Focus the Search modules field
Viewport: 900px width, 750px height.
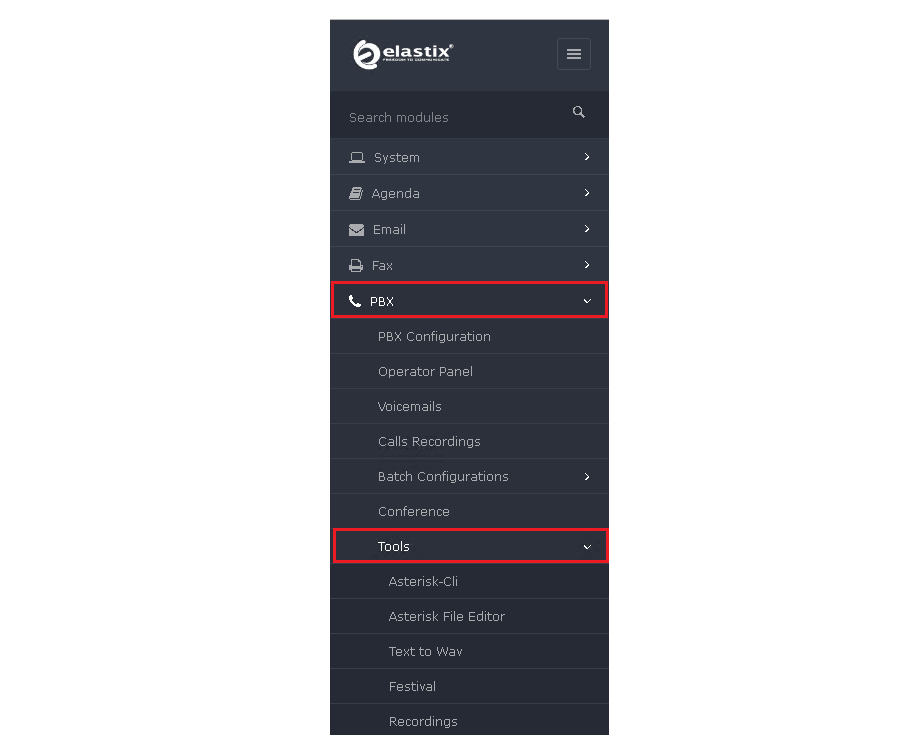tap(450, 117)
